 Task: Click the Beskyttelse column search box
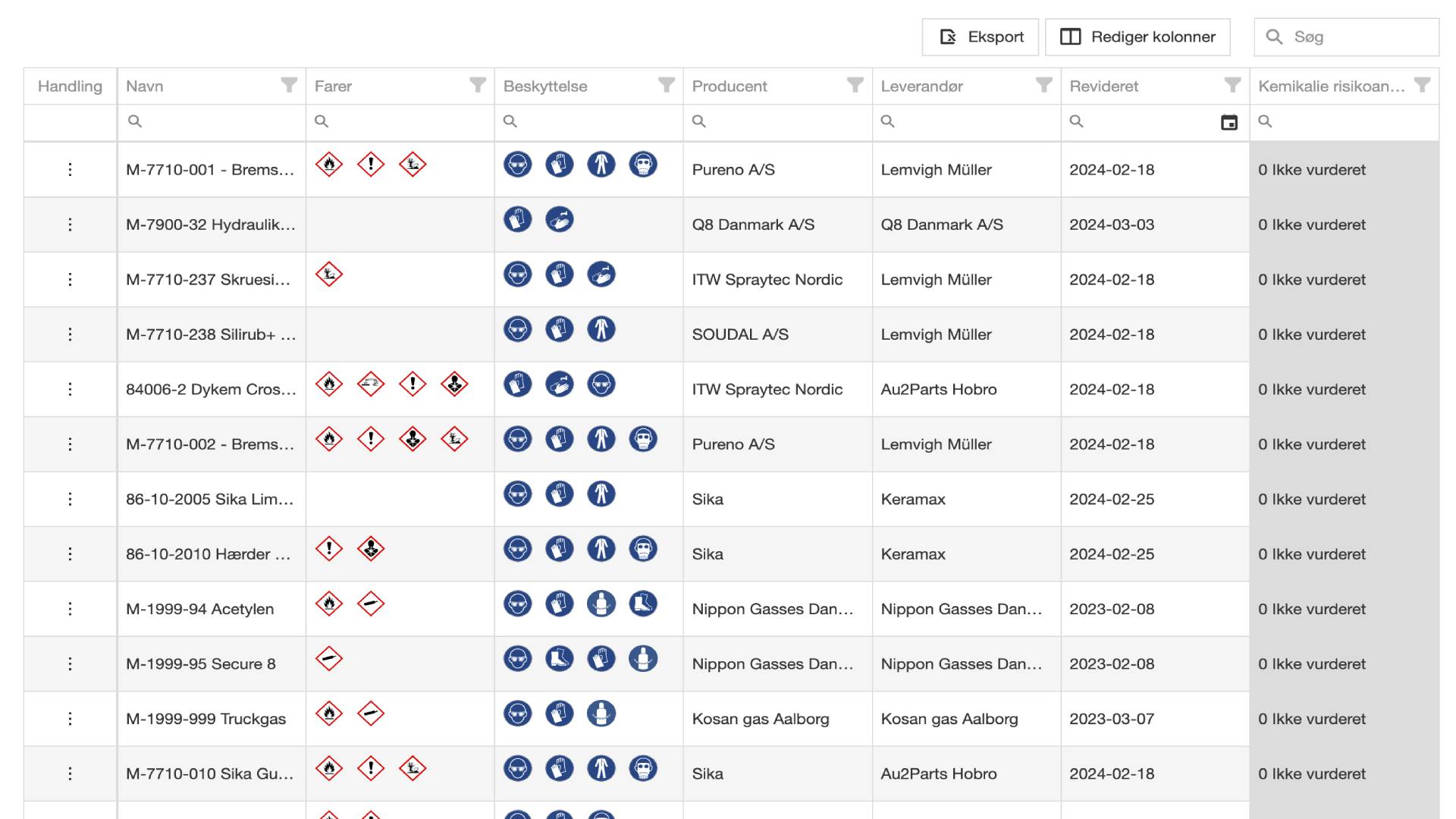tap(589, 122)
